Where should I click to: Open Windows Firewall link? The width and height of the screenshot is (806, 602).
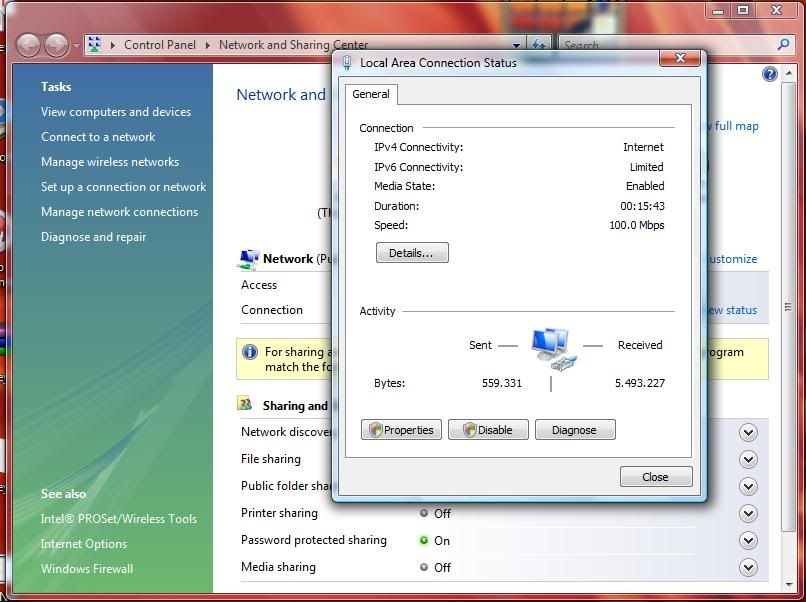(87, 569)
